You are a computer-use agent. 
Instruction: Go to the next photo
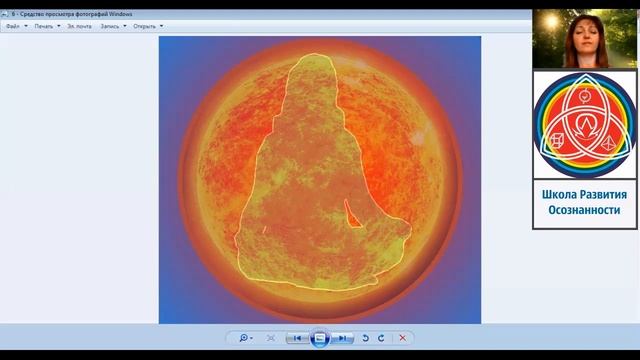pos(342,338)
